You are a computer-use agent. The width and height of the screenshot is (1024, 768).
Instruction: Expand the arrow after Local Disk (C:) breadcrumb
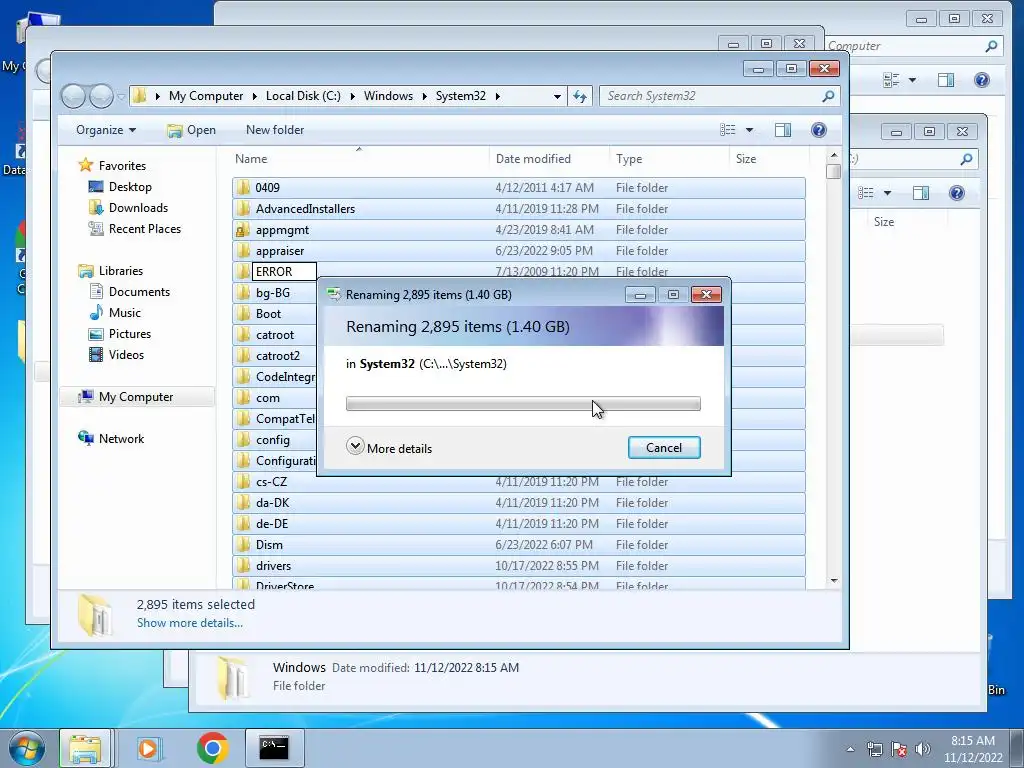coord(353,96)
